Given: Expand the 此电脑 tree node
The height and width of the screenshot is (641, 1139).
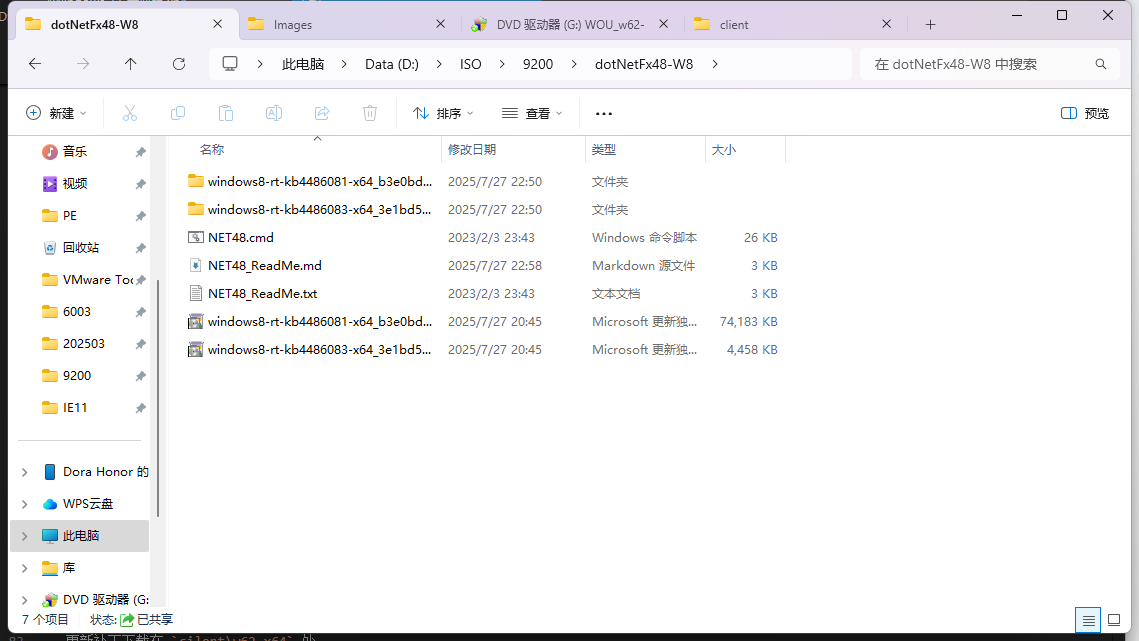Looking at the screenshot, I should (25, 536).
